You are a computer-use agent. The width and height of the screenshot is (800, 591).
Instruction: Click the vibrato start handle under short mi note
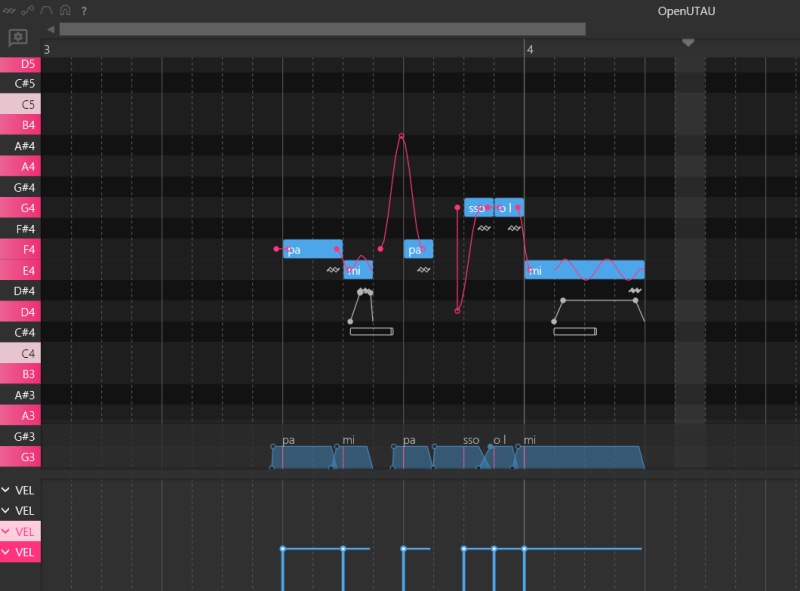point(350,322)
